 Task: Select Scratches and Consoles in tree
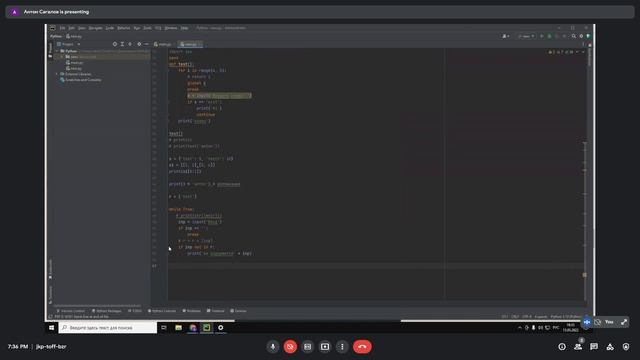pos(81,80)
